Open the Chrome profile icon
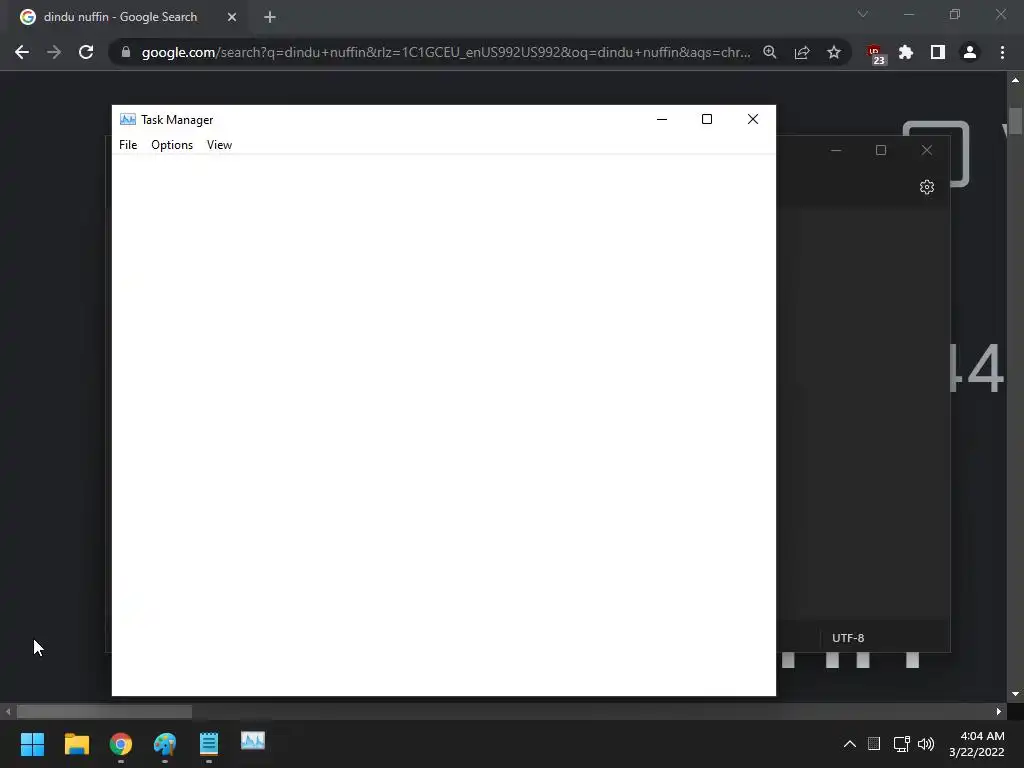The height and width of the screenshot is (768, 1024). tap(970, 52)
